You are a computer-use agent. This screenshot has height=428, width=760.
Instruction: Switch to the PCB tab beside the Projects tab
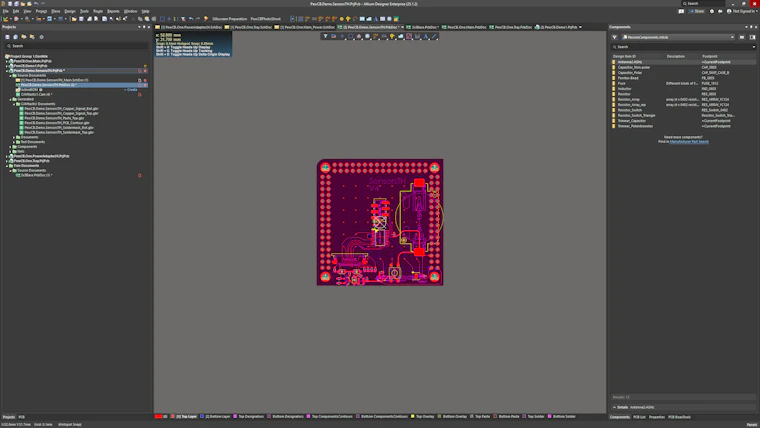(21, 417)
